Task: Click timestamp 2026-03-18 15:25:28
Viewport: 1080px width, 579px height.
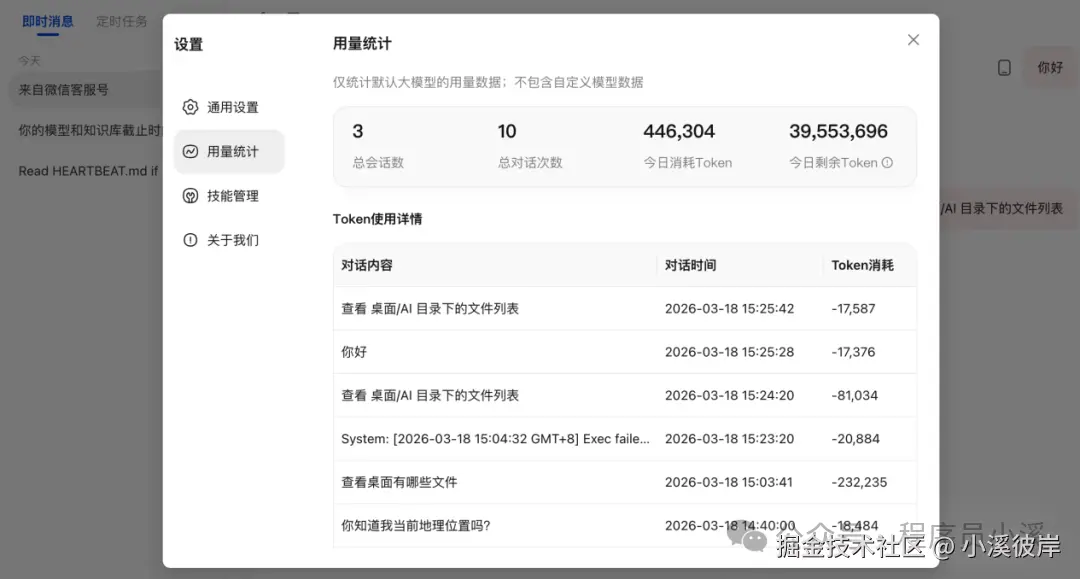Action: point(729,352)
